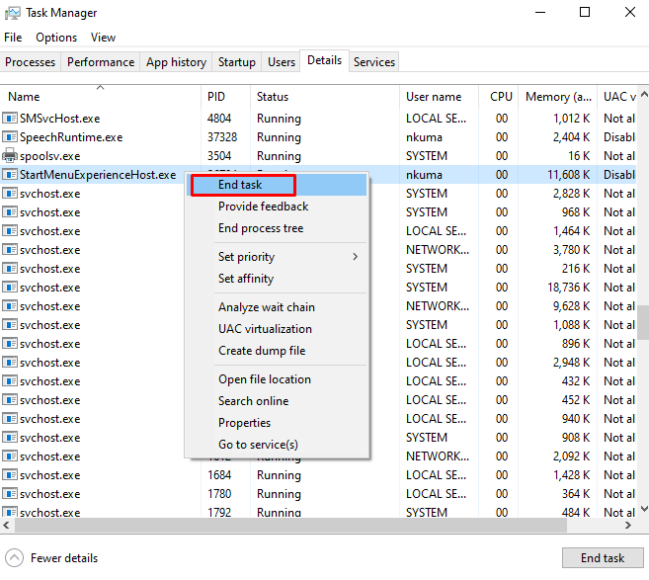
Task: Switch to the Startup tab
Action: click(x=237, y=62)
